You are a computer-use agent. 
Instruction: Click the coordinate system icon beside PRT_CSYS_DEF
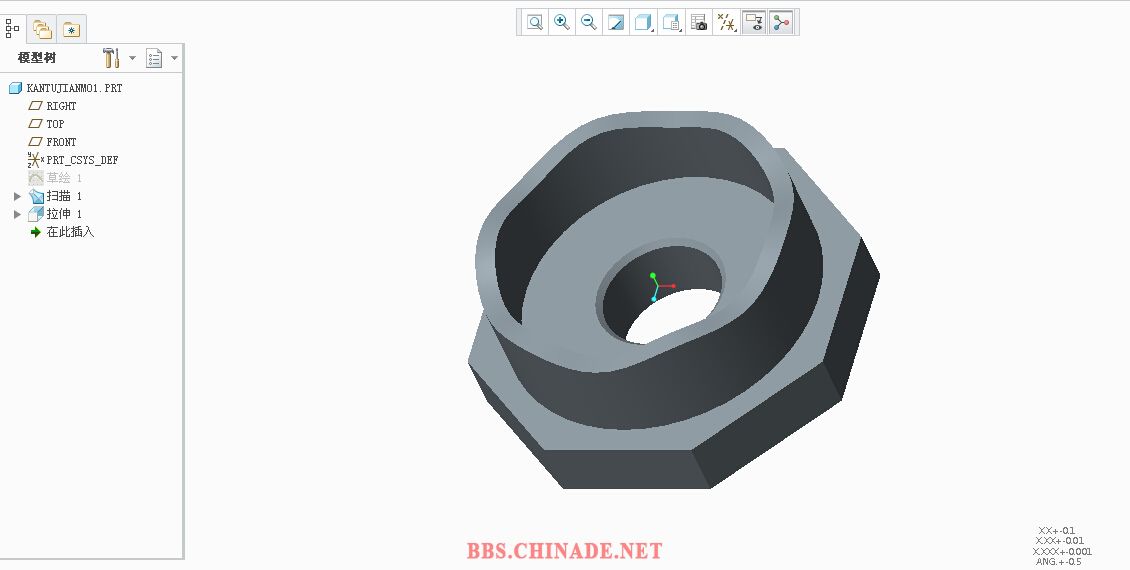35,159
